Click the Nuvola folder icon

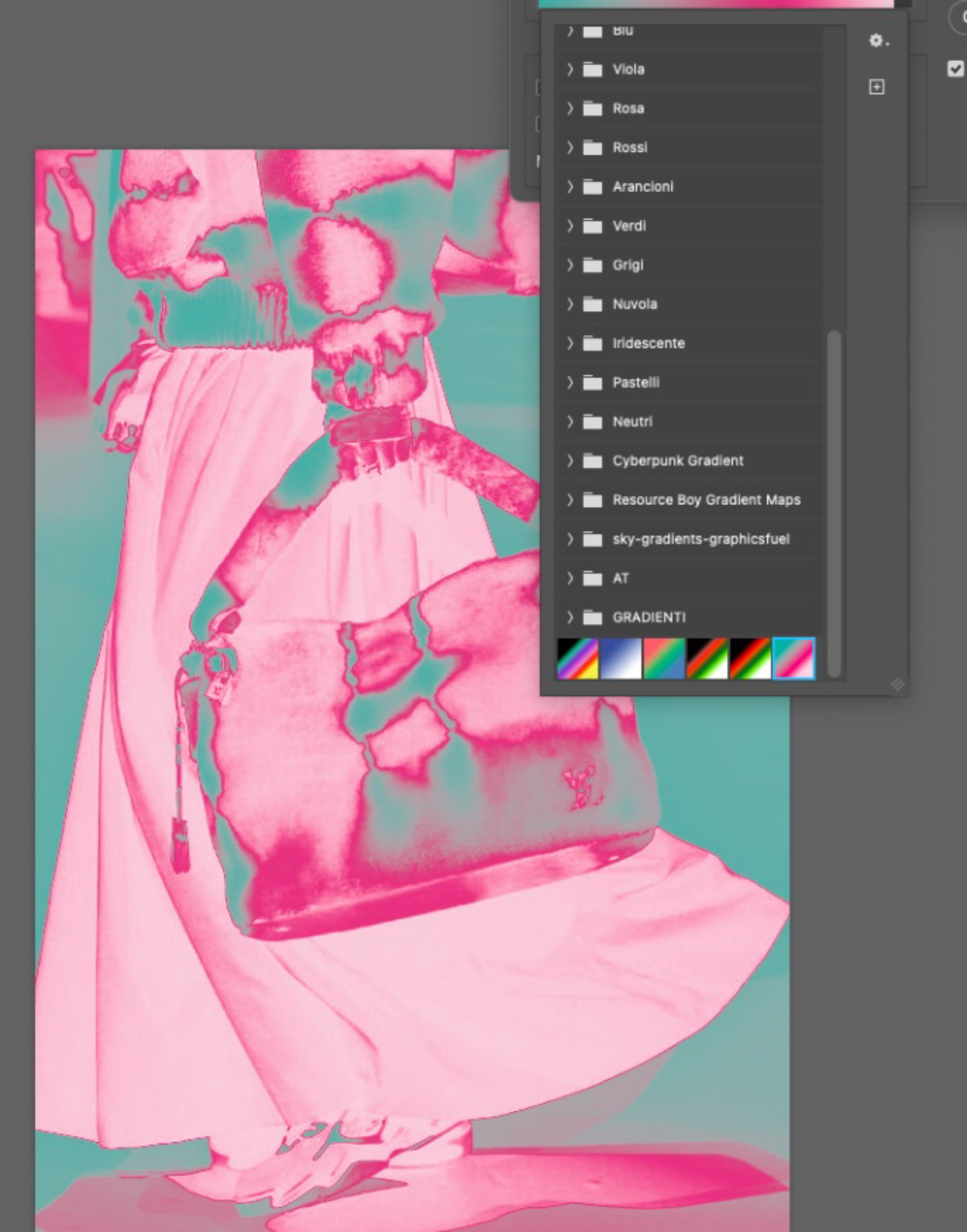click(592, 304)
